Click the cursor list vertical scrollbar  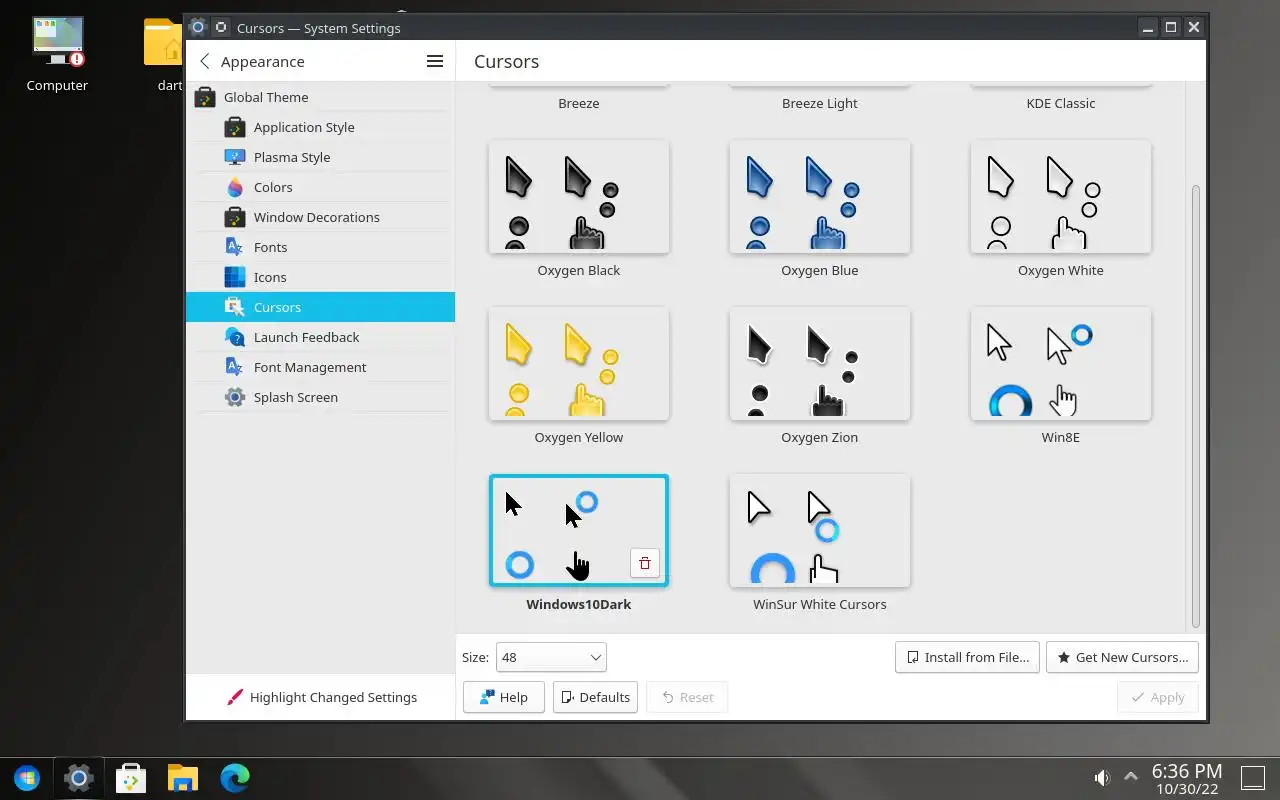point(1195,405)
